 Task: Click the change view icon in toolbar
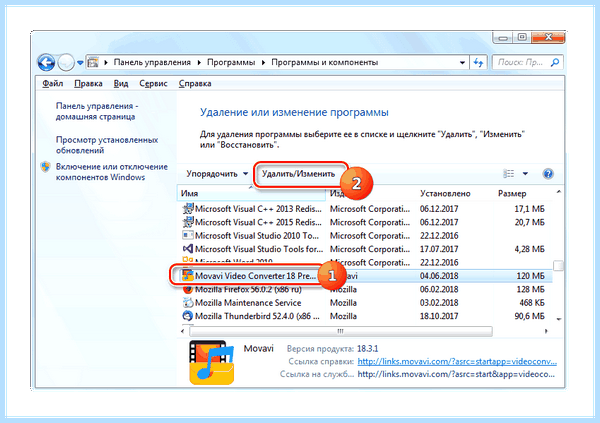pyautogui.click(x=509, y=174)
